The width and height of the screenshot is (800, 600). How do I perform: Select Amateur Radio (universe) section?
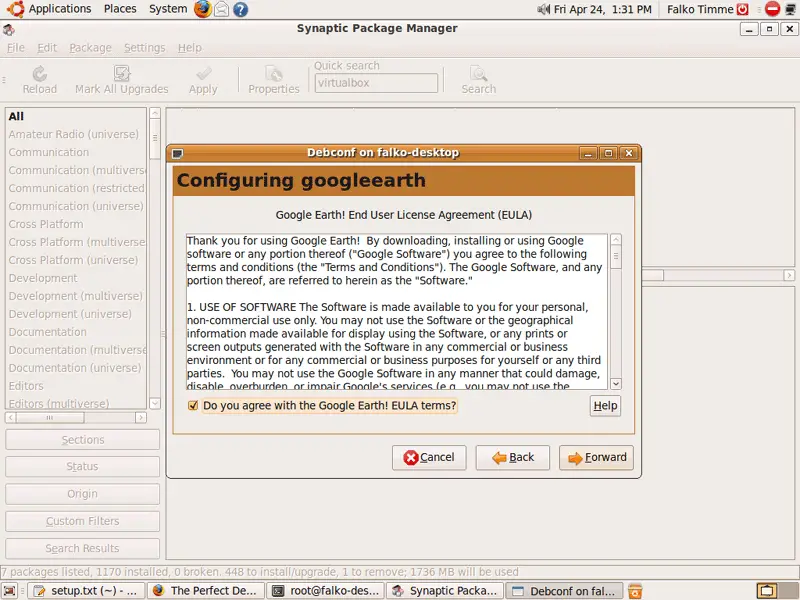point(76,134)
